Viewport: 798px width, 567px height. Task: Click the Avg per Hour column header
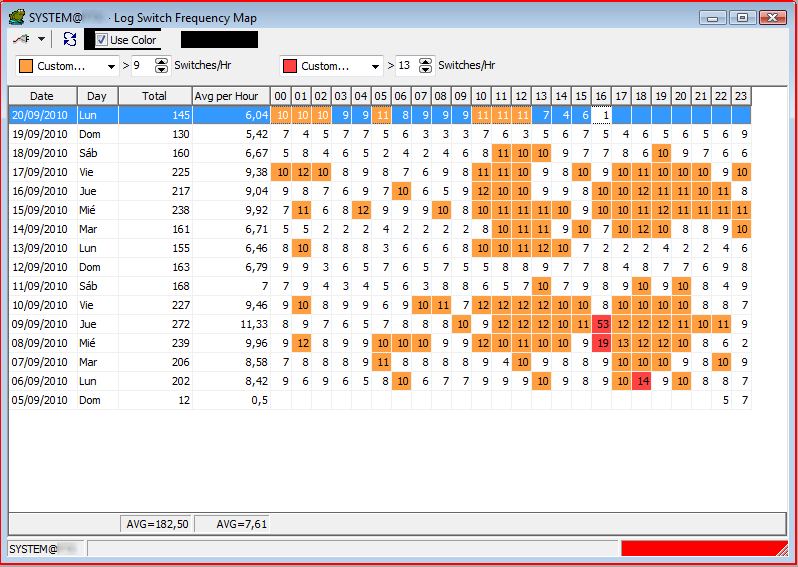pos(230,96)
